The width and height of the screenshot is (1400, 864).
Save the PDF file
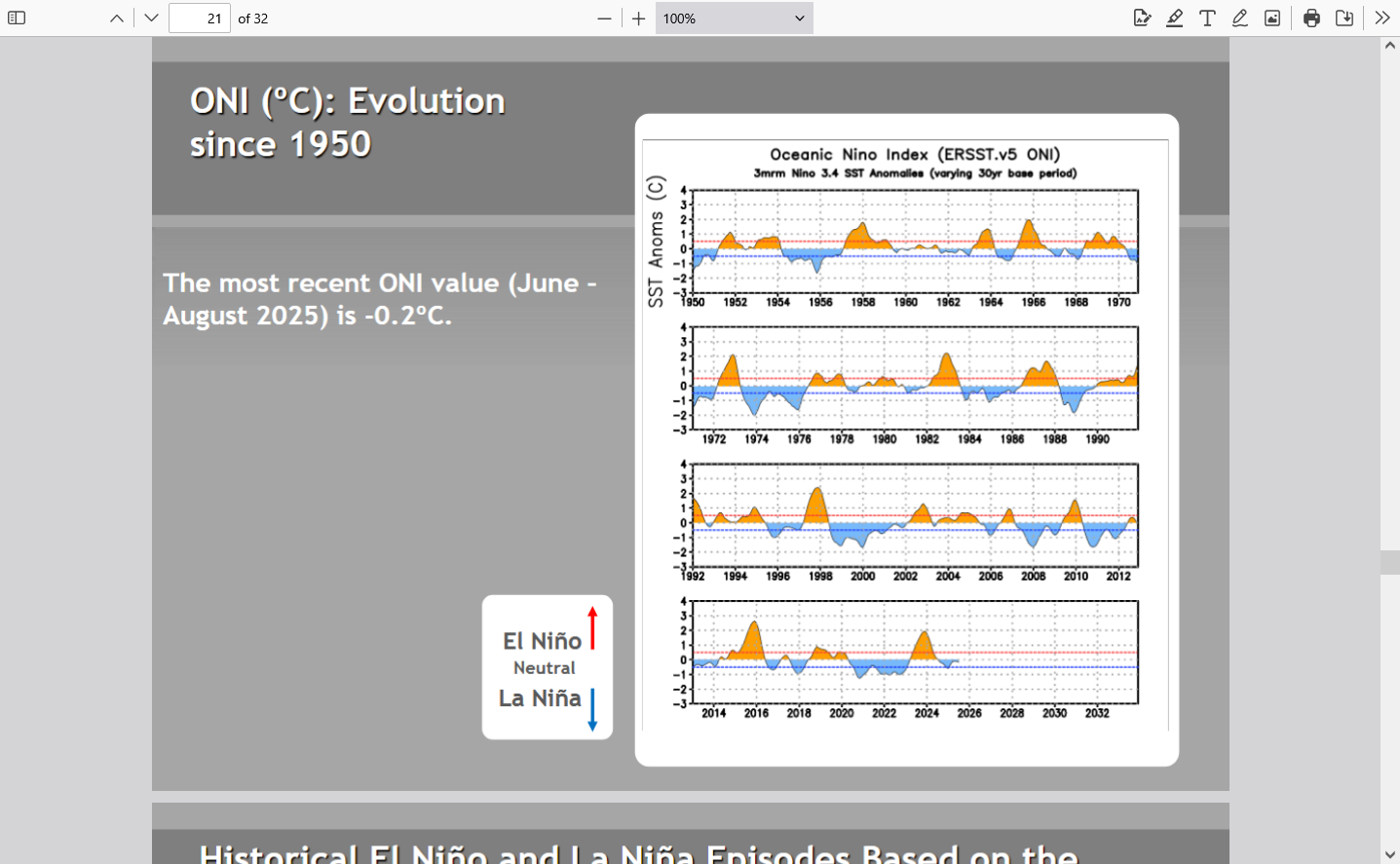1344,19
